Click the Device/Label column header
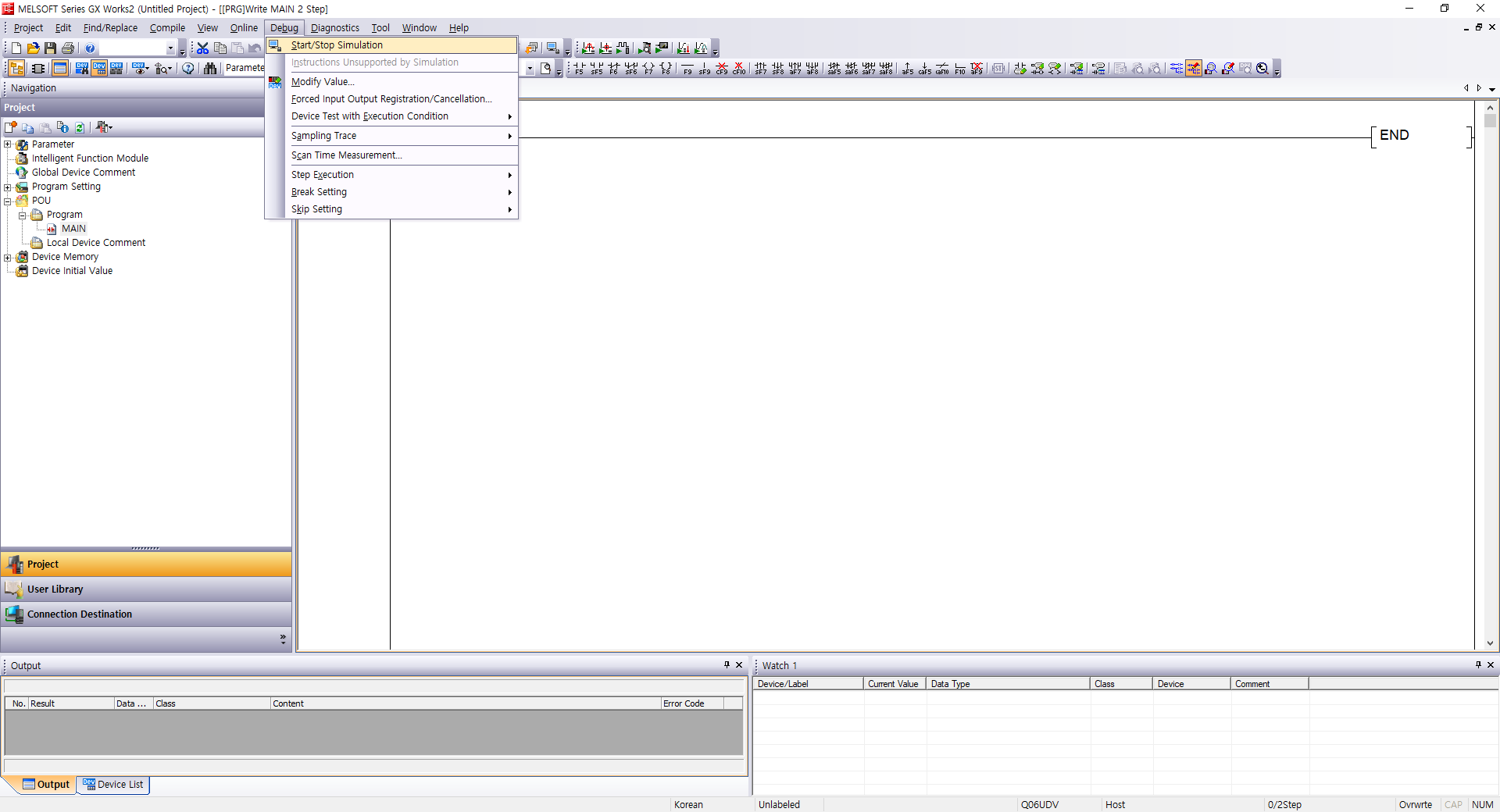 (x=809, y=684)
